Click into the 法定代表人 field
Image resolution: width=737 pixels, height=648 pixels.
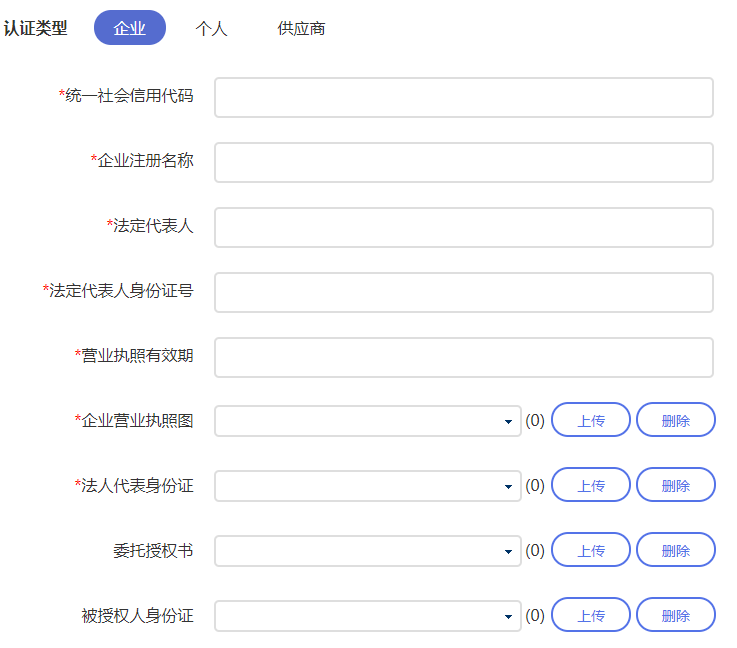[463, 227]
